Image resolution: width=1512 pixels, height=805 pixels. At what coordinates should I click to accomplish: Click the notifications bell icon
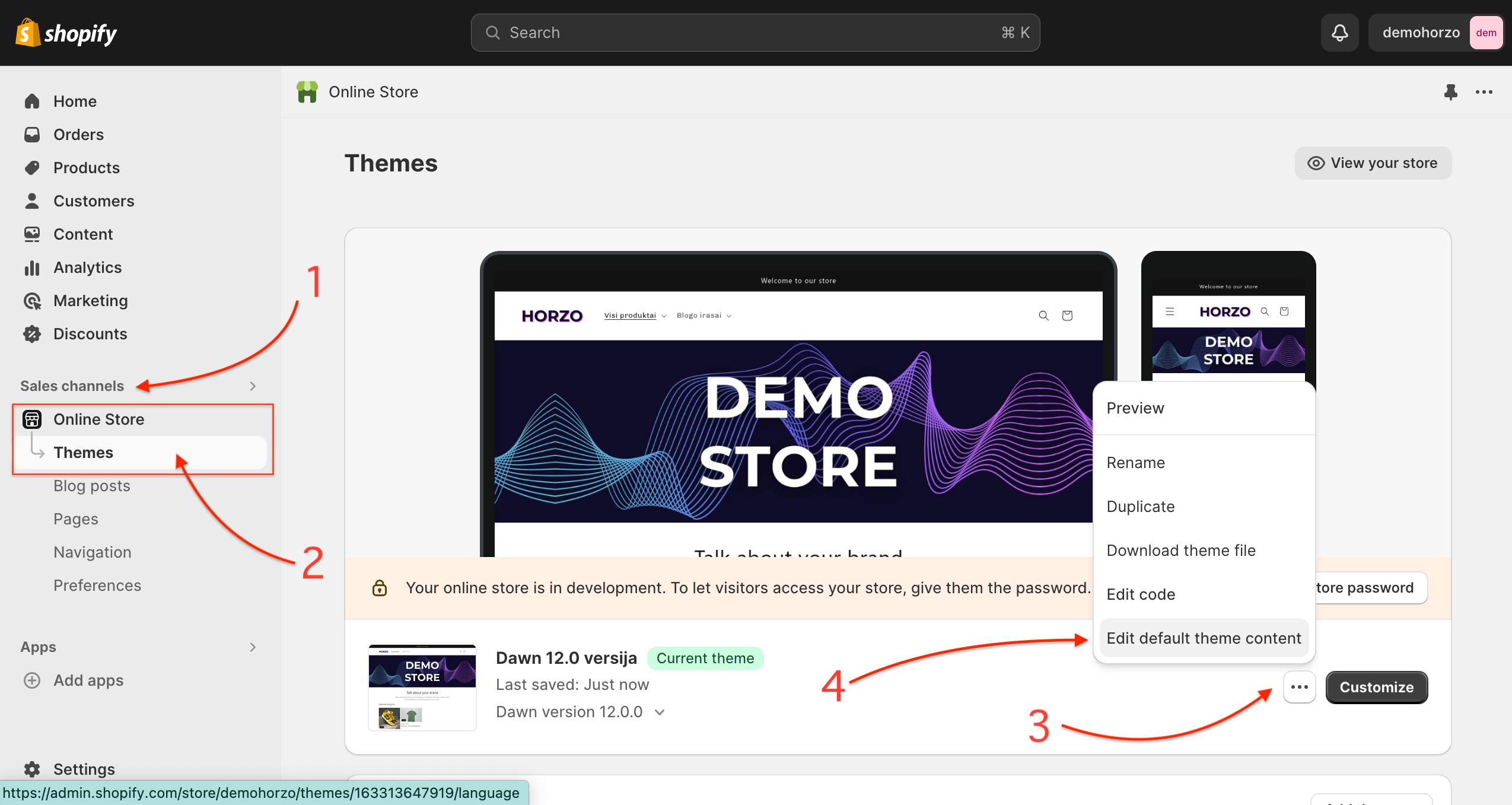pos(1339,33)
